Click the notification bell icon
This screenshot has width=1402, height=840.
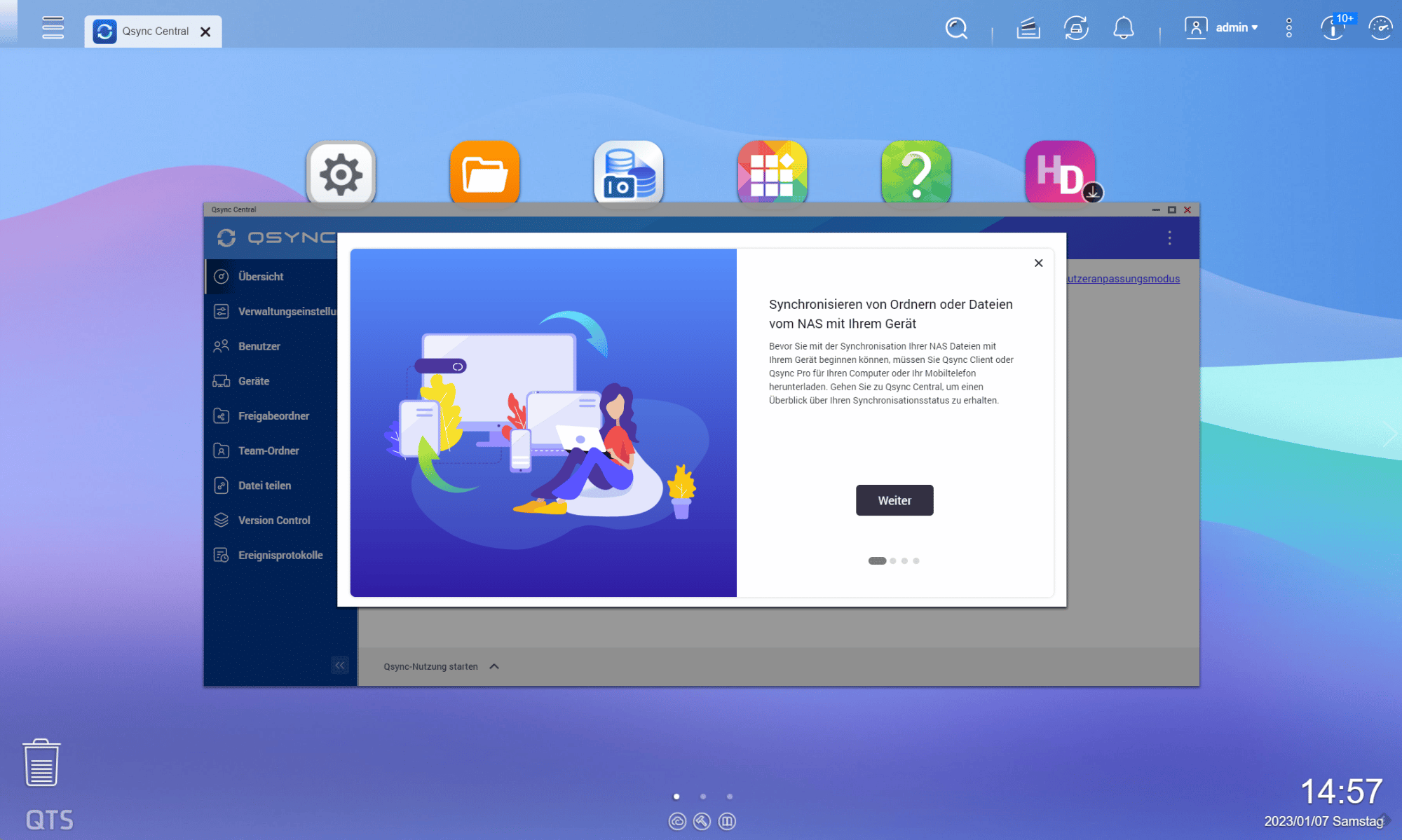[1123, 28]
